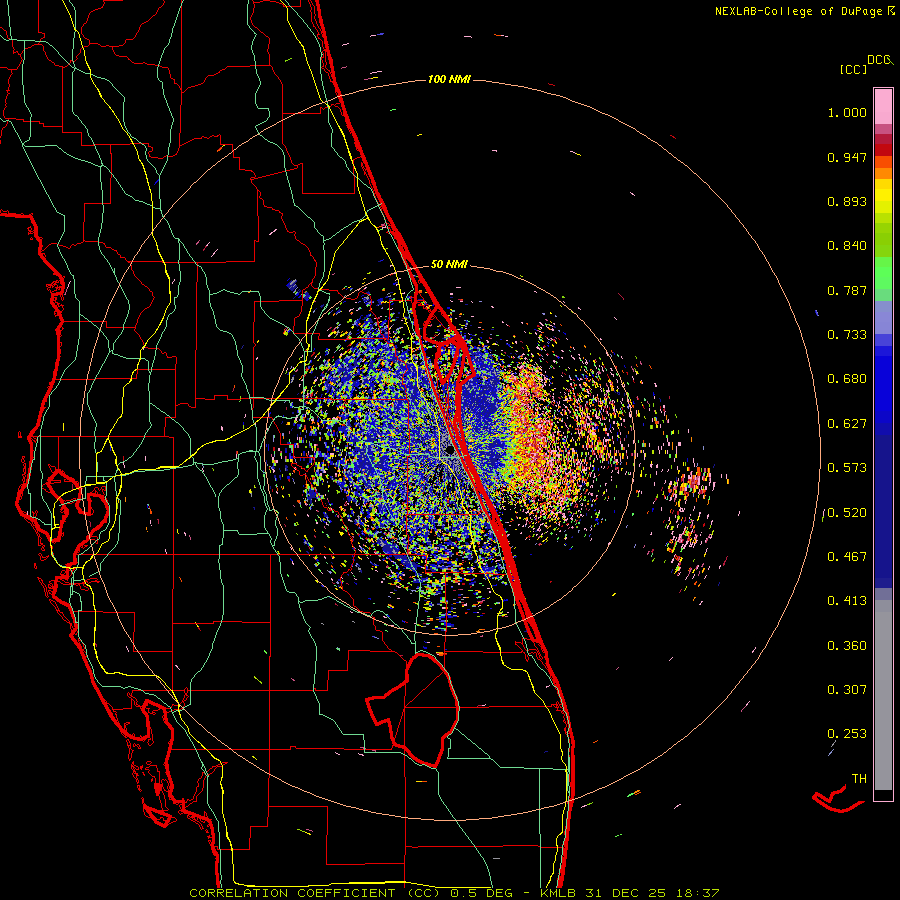Click the DCG label above the color bar
900x900 pixels.
pos(879,60)
